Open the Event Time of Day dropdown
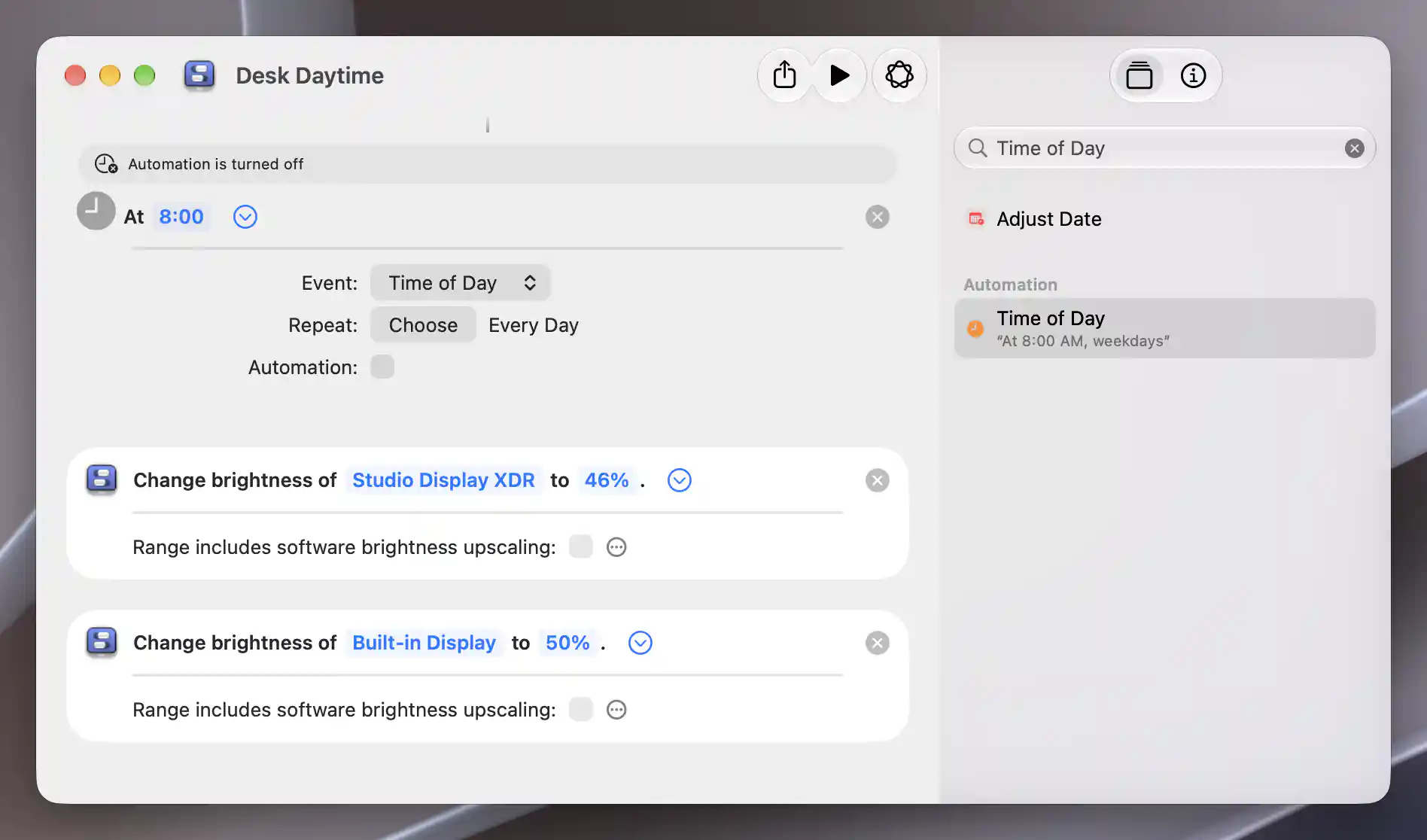This screenshot has width=1427, height=840. tap(461, 283)
